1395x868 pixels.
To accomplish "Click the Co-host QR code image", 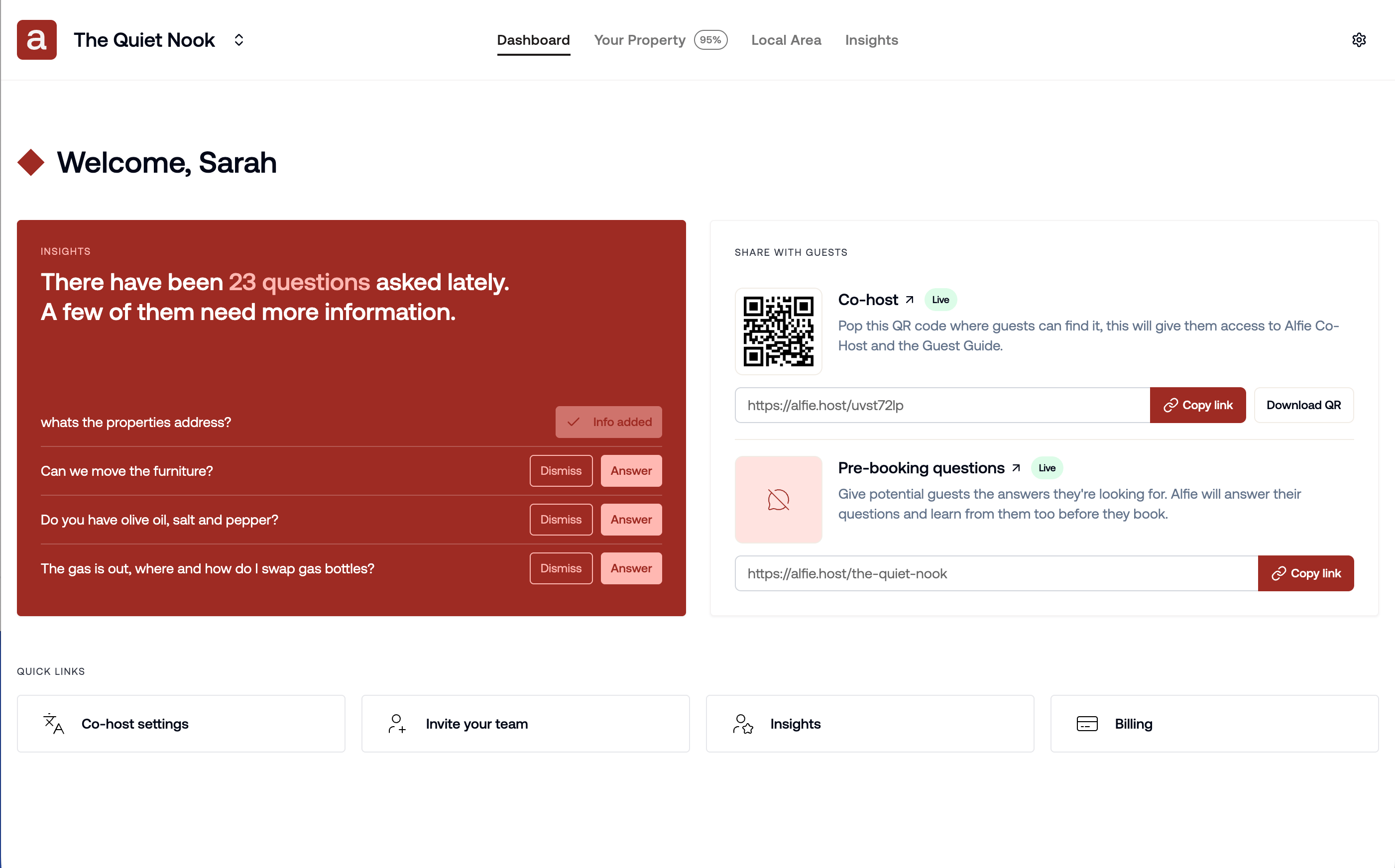I will 778,331.
